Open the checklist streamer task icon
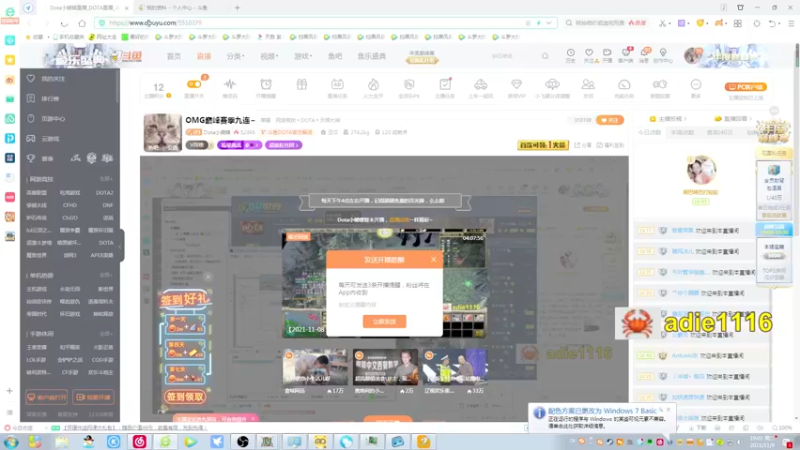Viewport: 800px width, 450px height. 445,84
